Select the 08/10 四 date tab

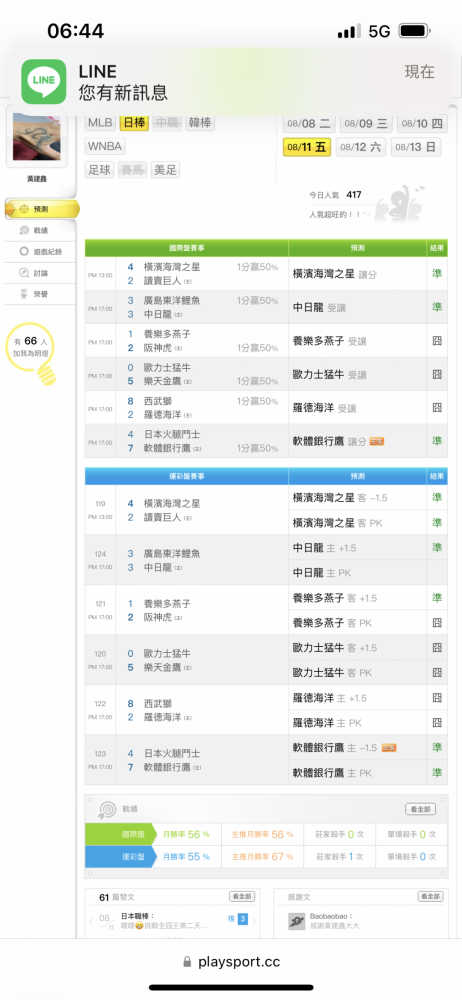pos(422,124)
